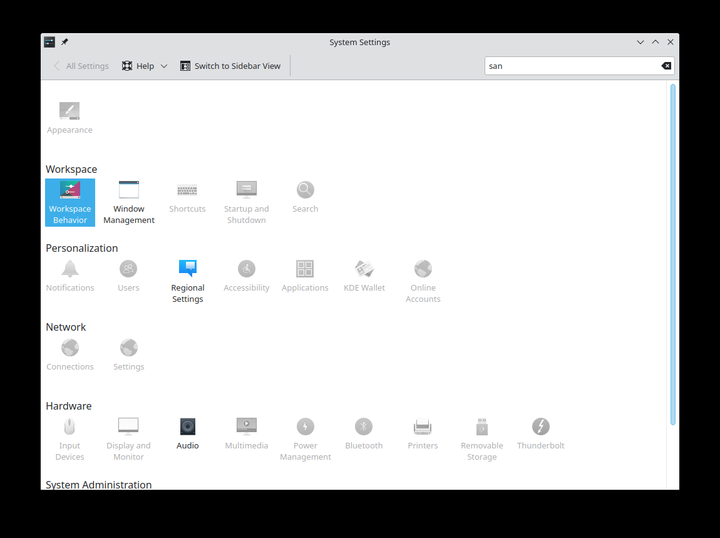The height and width of the screenshot is (538, 720).
Task: Open the Help menu
Action: 144,66
